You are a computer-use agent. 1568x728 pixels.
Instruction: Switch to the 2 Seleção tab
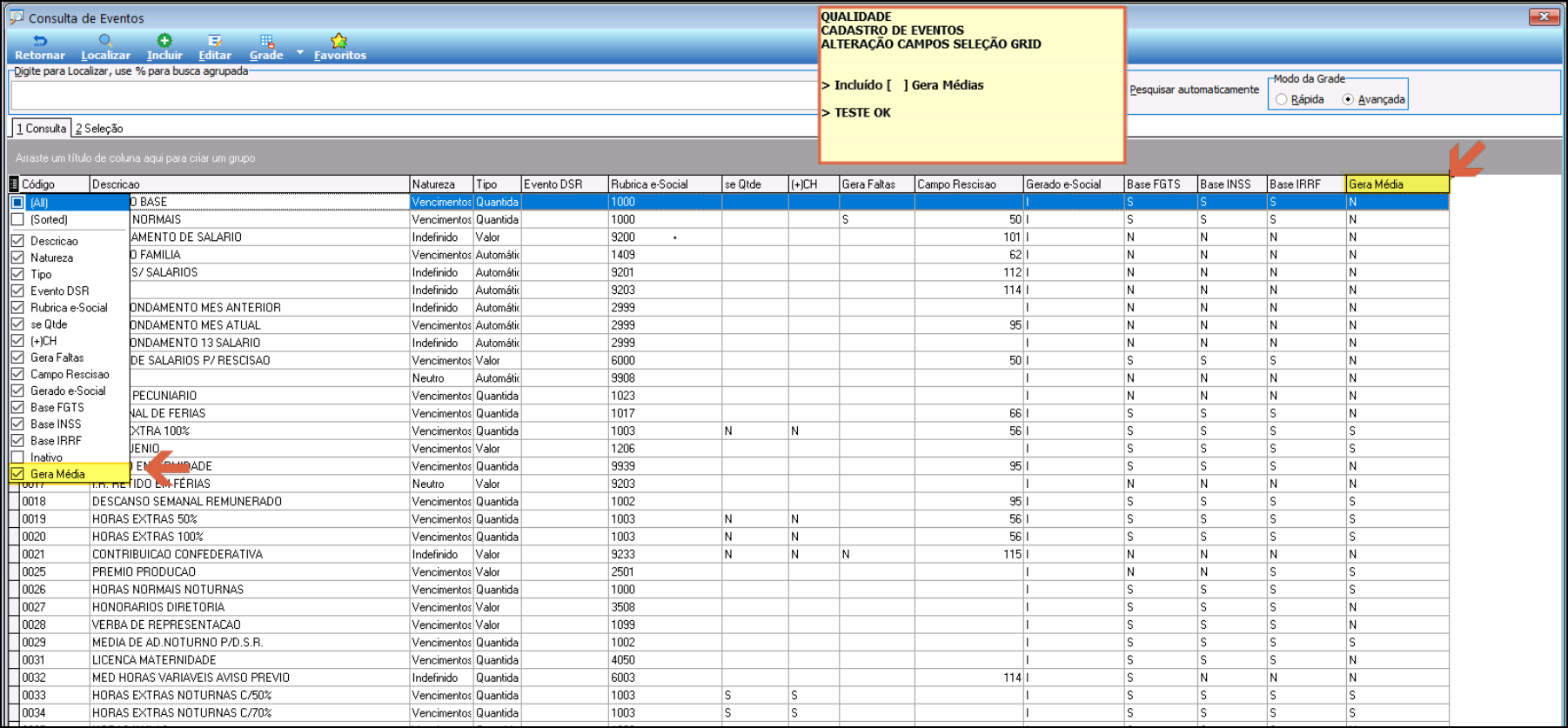99,129
